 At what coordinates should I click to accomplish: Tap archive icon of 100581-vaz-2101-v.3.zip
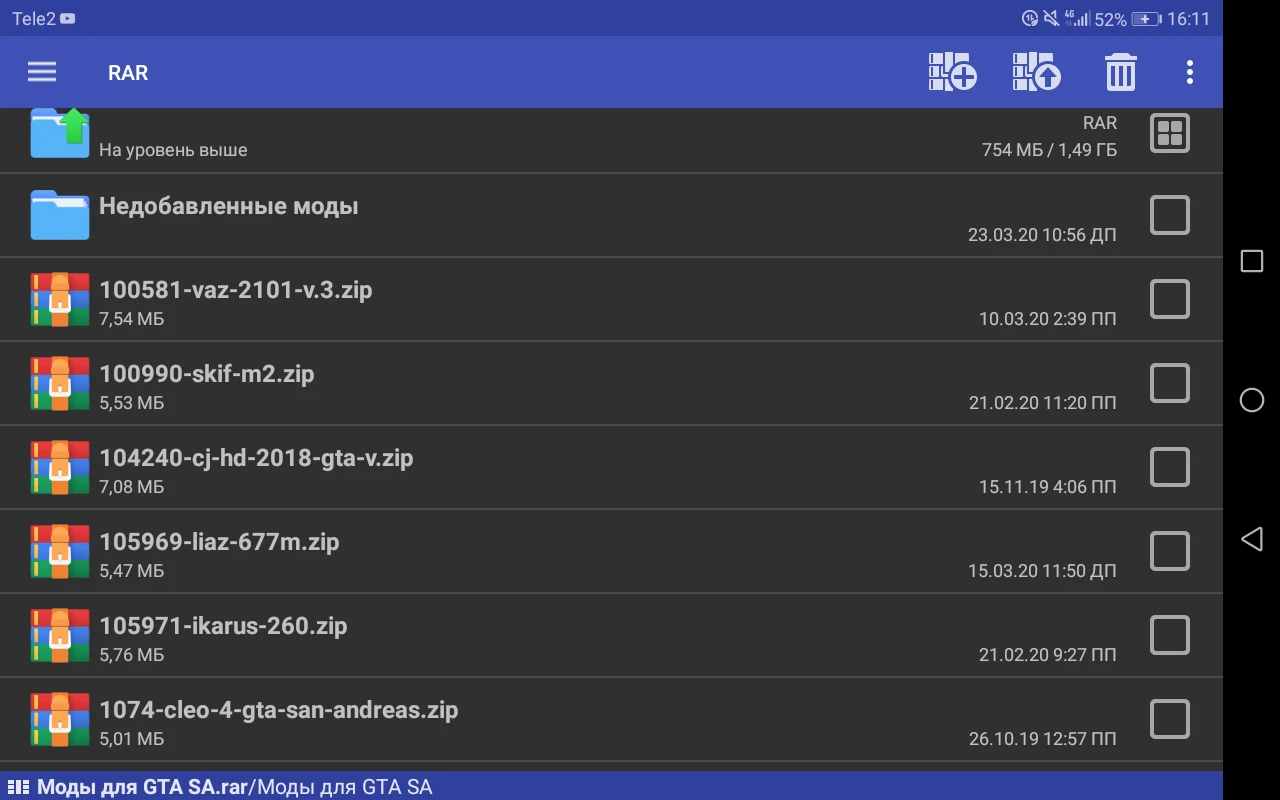pos(60,299)
